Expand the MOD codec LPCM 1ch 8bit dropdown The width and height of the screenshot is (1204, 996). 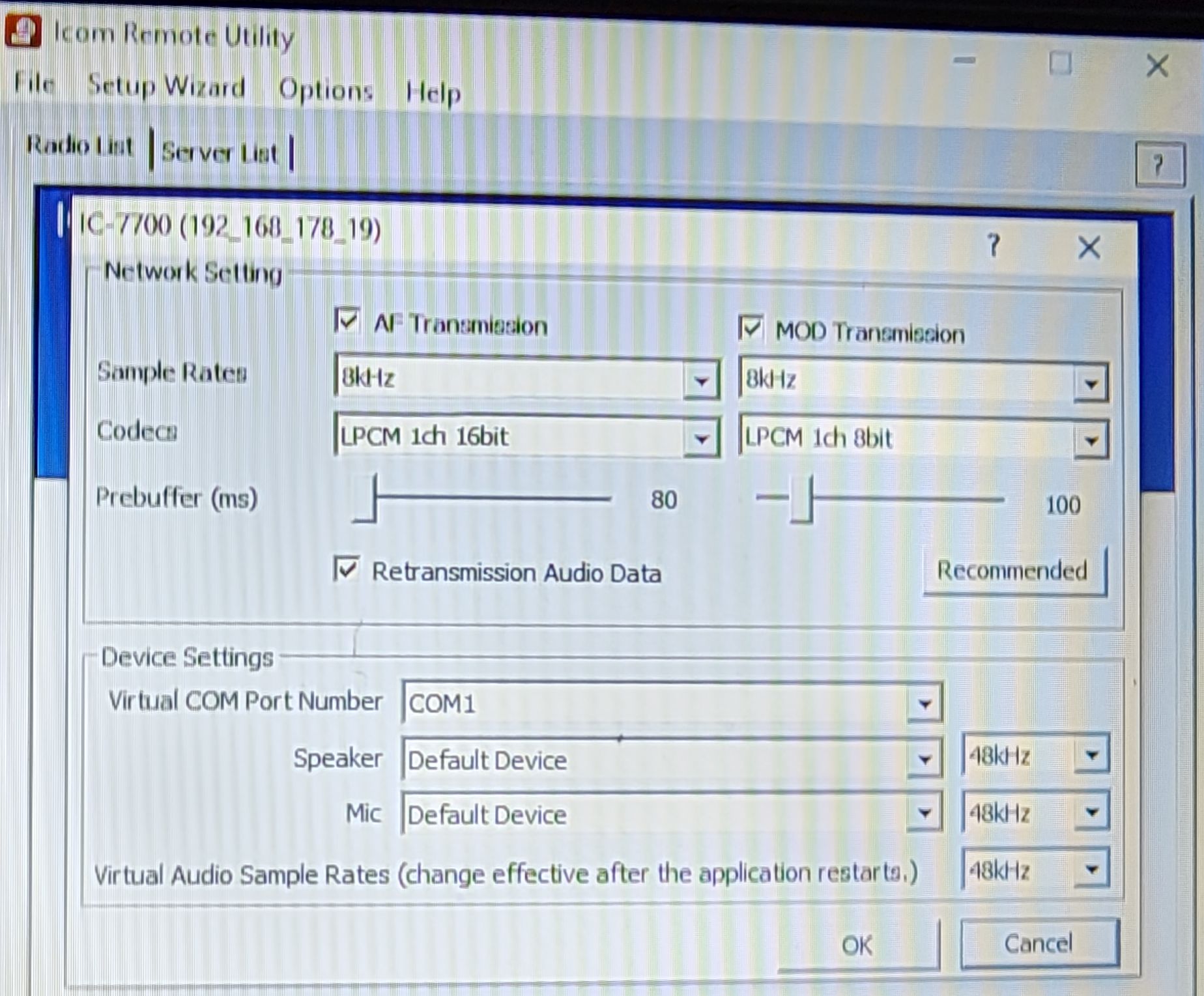click(1091, 441)
